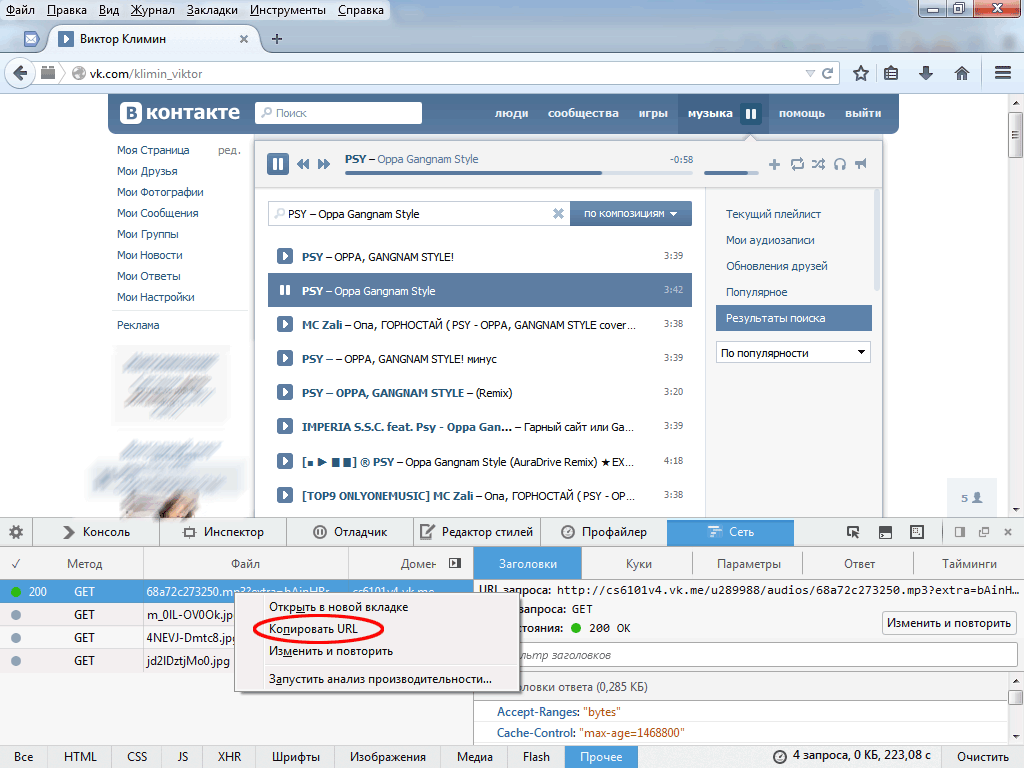Open the VKontakte logo home link
1024x768 pixels.
(x=180, y=113)
